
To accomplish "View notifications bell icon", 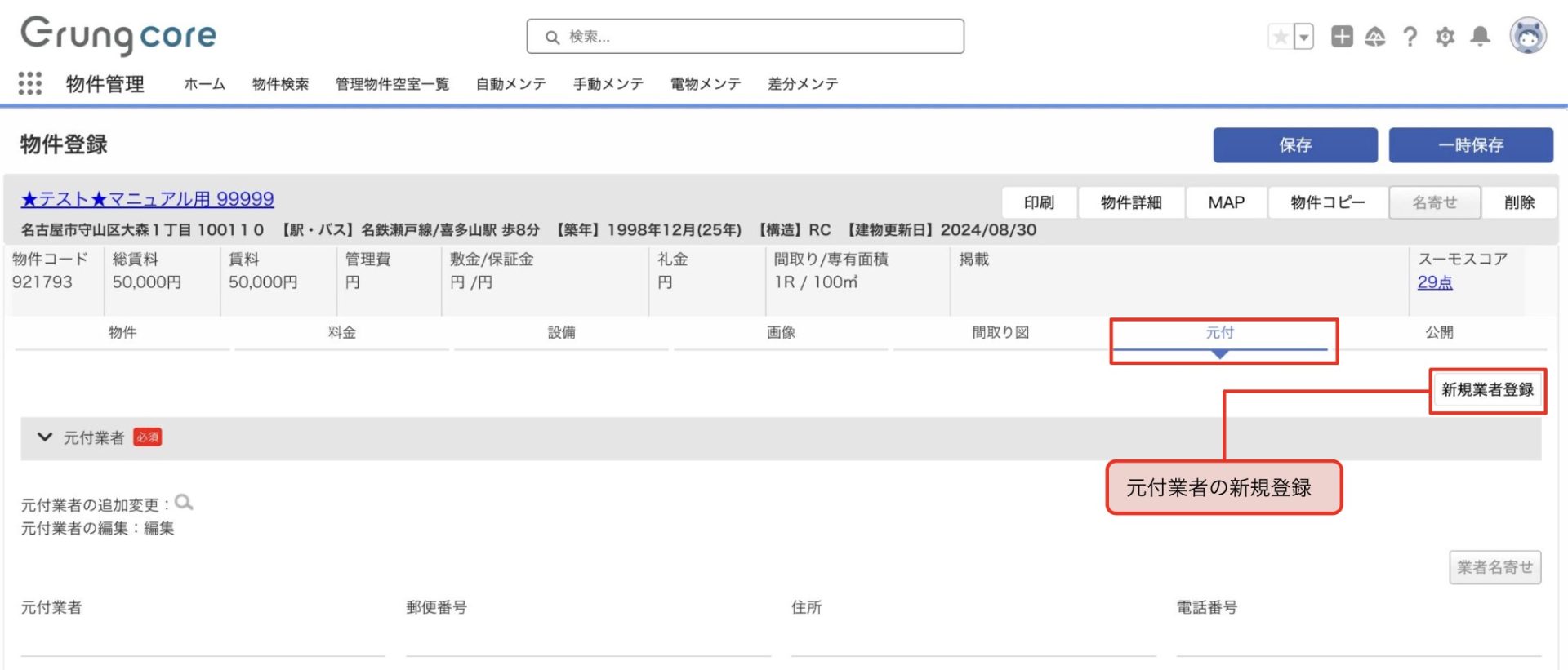I will pyautogui.click(x=1480, y=37).
